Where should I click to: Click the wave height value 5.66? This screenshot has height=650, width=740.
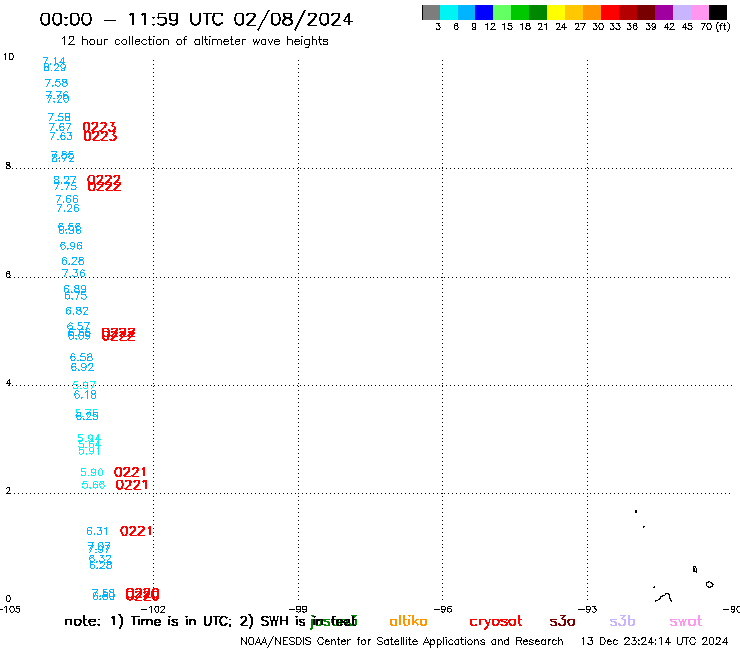click(x=93, y=485)
